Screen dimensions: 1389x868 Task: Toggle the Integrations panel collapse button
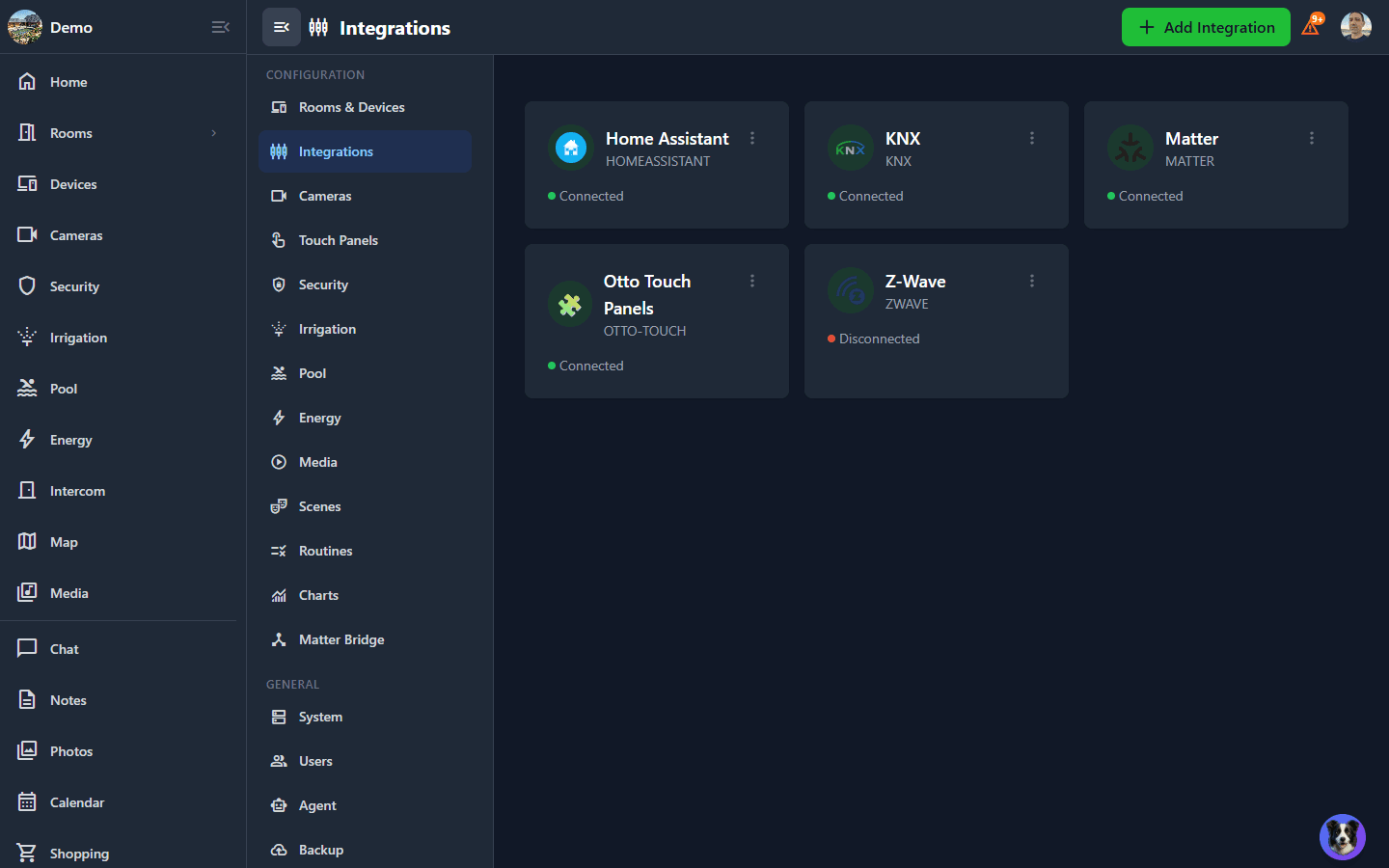[281, 27]
